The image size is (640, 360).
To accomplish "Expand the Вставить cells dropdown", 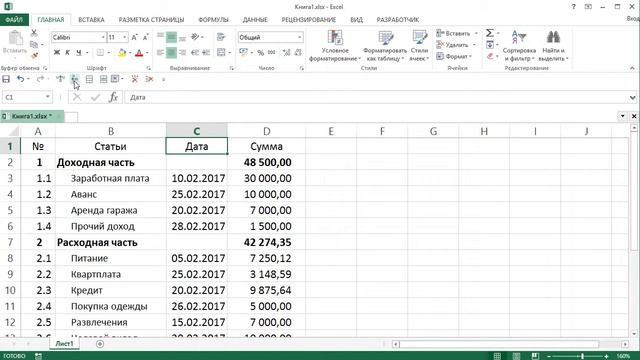I will pyautogui.click(x=476, y=33).
